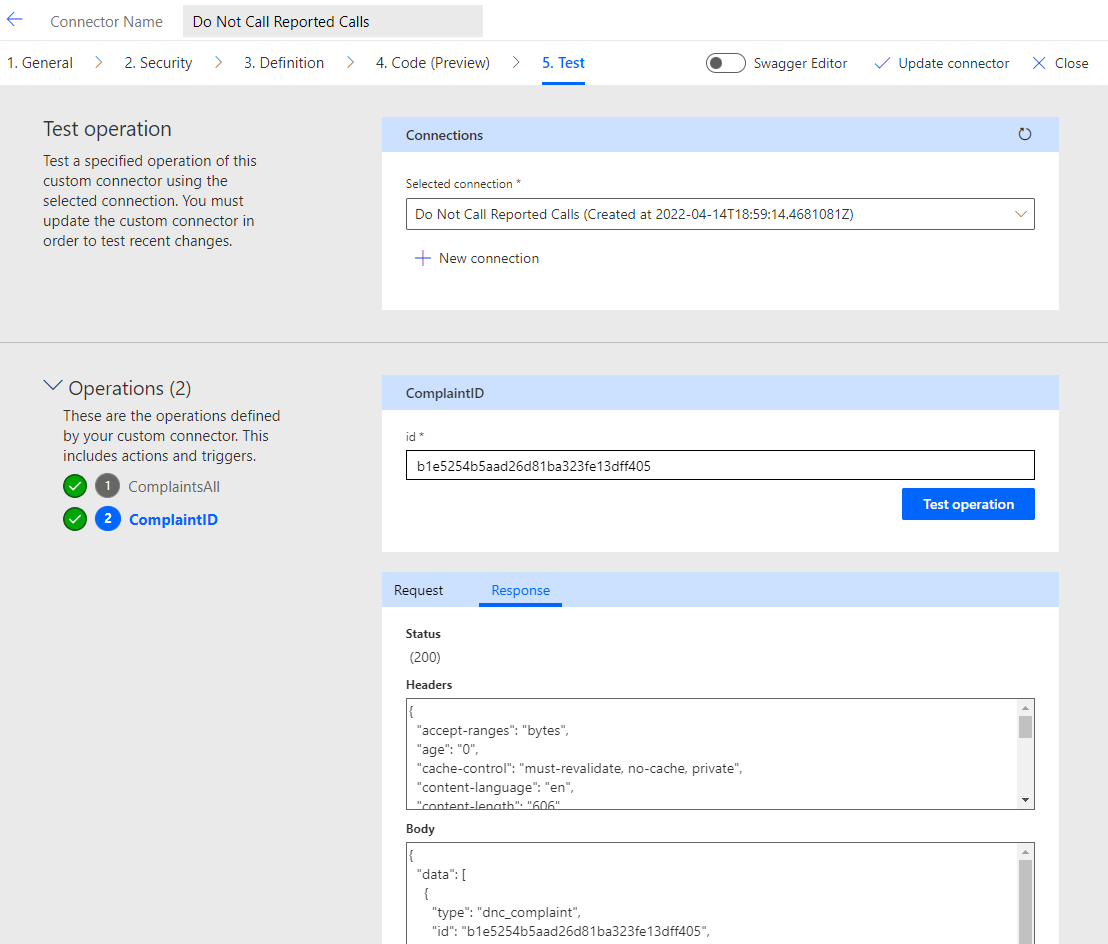This screenshot has width=1108, height=944.
Task: Click Headers box scrollbar up arrow
Action: (x=1025, y=707)
